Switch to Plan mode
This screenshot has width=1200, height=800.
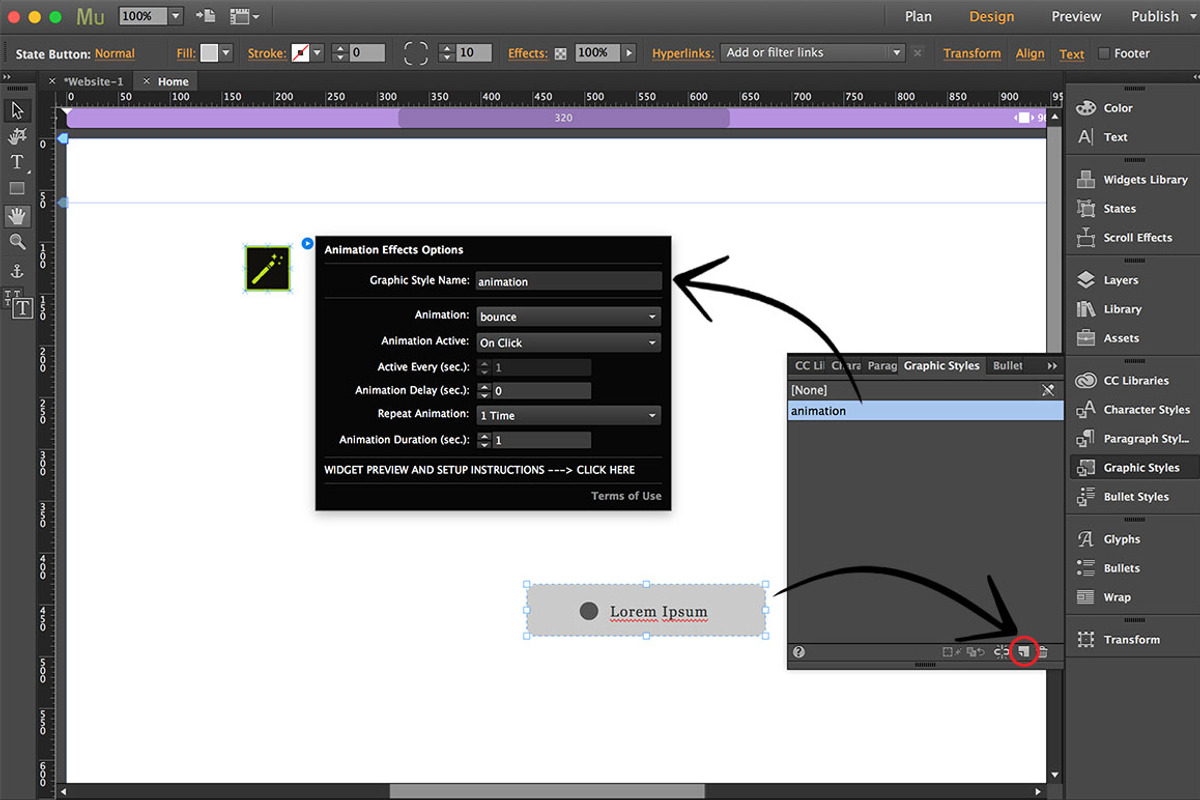tap(918, 16)
